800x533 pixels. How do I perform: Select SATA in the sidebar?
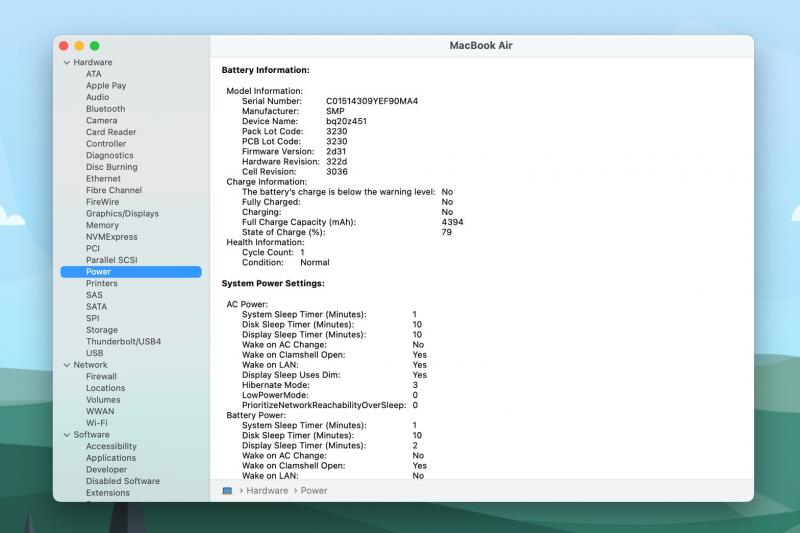tap(96, 307)
